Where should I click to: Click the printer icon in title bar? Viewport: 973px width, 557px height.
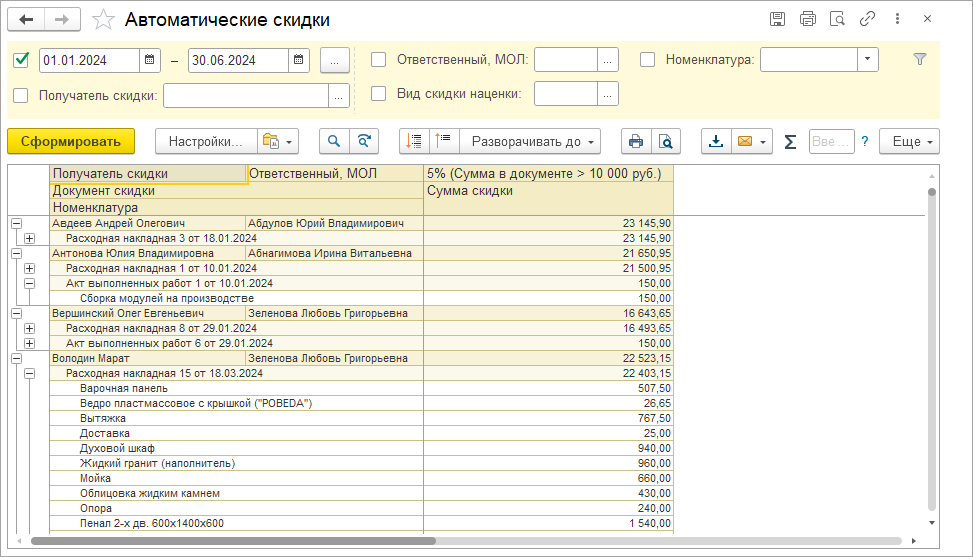coord(808,19)
